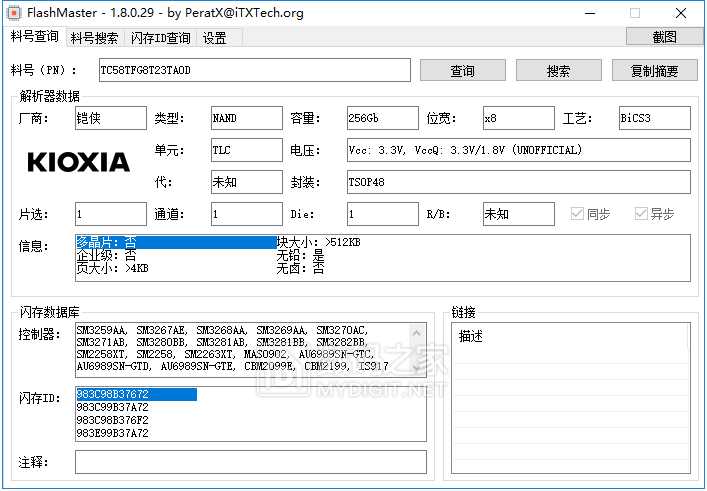Click the 截图 screenshot button

(x=664, y=37)
